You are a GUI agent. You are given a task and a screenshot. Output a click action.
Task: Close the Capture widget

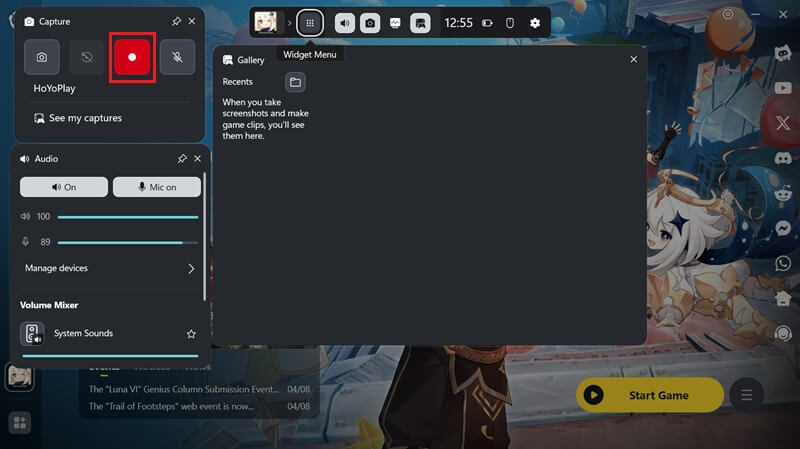pos(192,21)
